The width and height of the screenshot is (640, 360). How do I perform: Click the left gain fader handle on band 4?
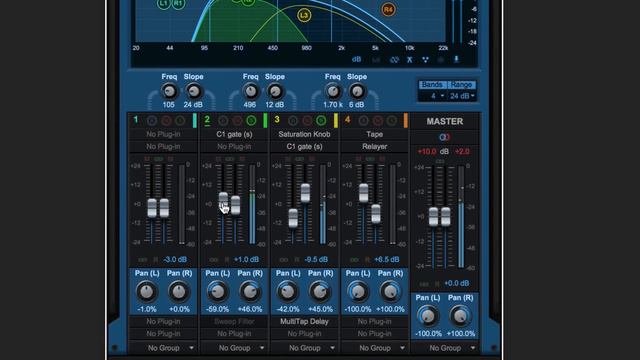pyautogui.click(x=363, y=193)
